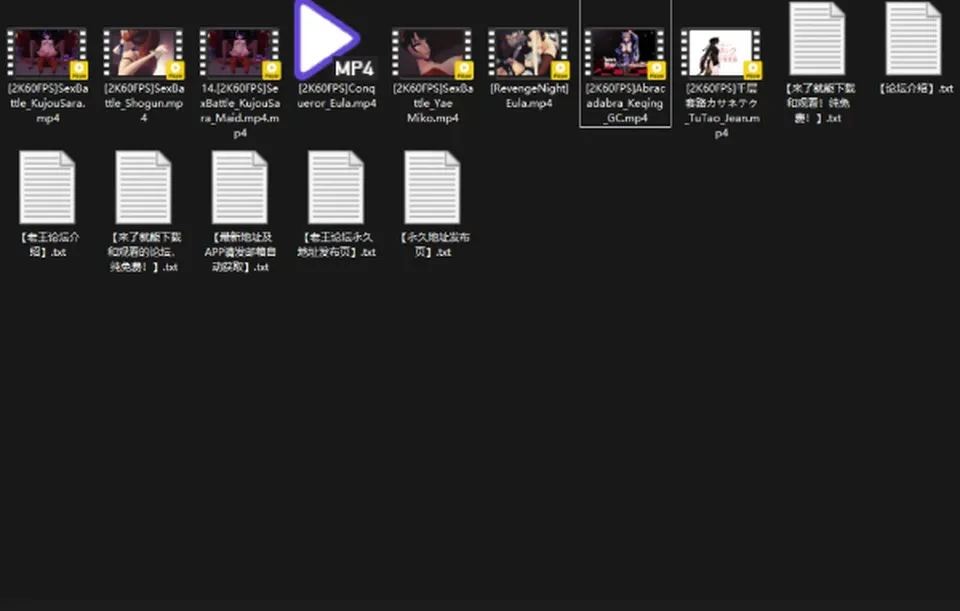Viewport: 960px width, 611px height.
Task: Select document icon of 【来了就能下载和观看的论坛】.txt
Action: tap(143, 187)
